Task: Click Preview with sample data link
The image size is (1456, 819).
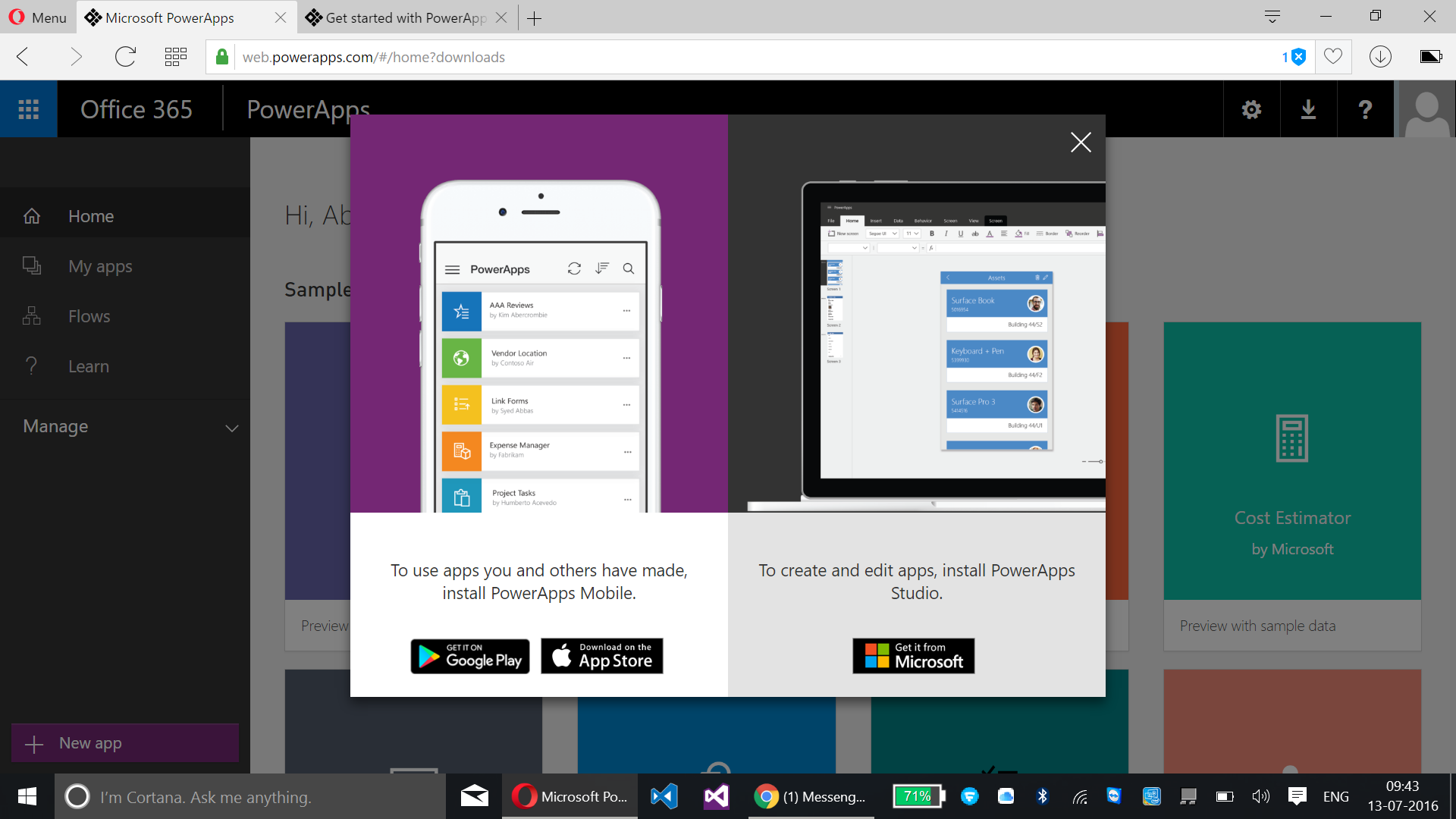Action: pos(1257,626)
